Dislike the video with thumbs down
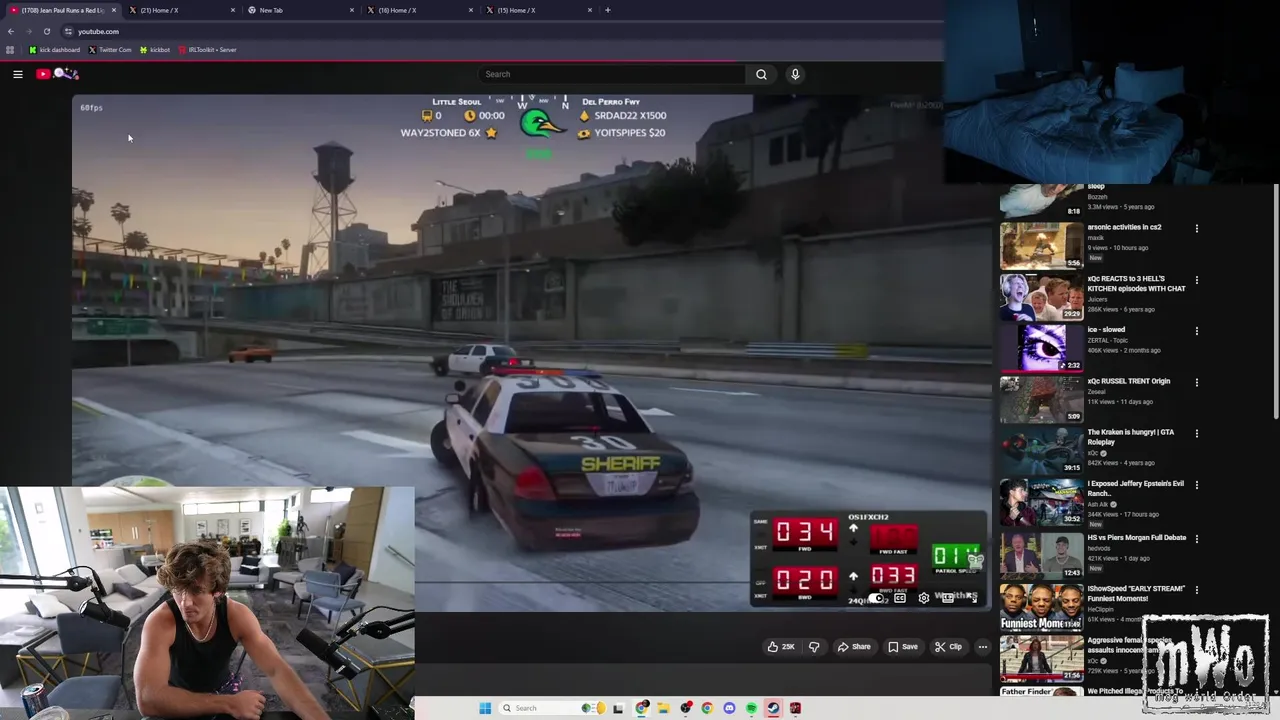The width and height of the screenshot is (1280, 720). (814, 647)
